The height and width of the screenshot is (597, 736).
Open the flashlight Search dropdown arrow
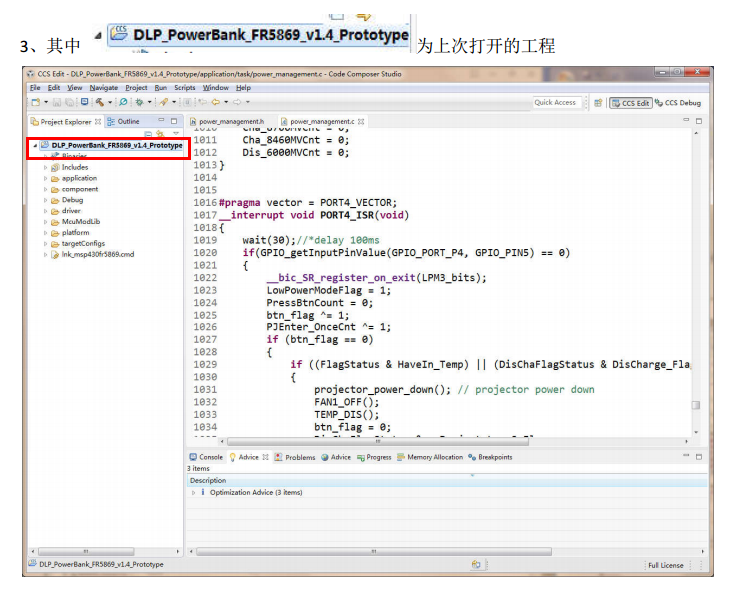click(x=174, y=102)
